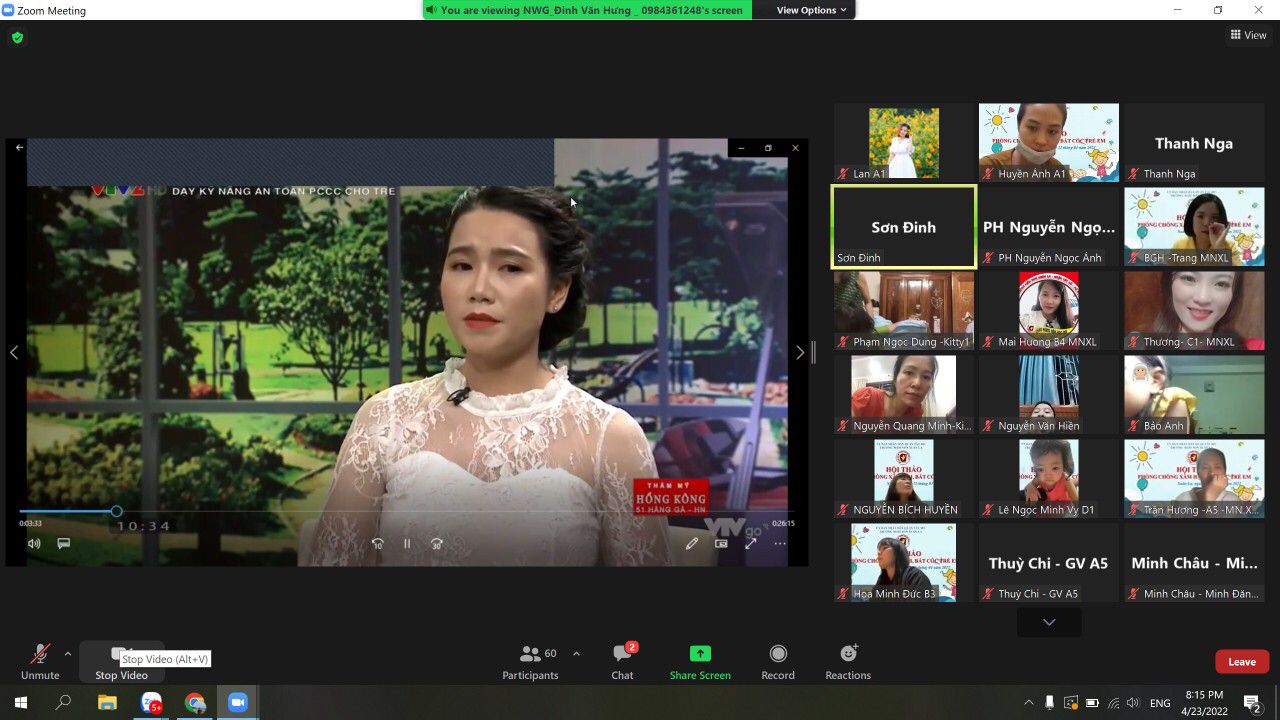Pause the shared video playback
Image resolution: width=1280 pixels, height=720 pixels.
pos(407,544)
